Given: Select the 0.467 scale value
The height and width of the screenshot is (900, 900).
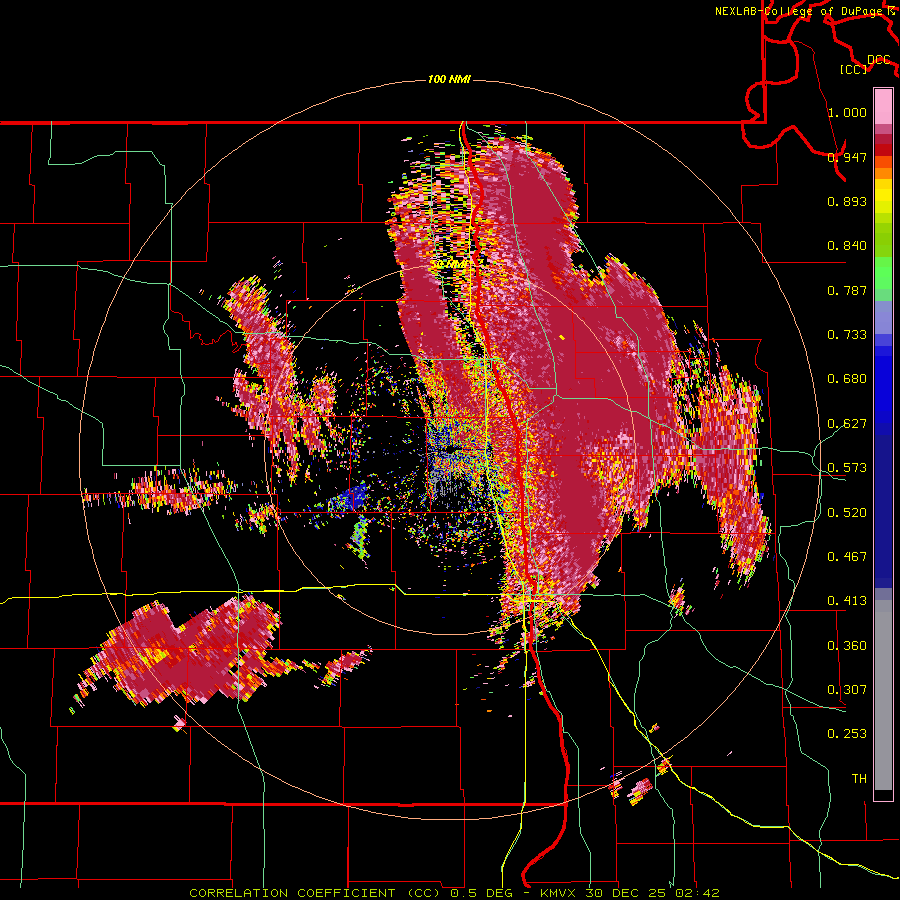Looking at the screenshot, I should 847,557.
